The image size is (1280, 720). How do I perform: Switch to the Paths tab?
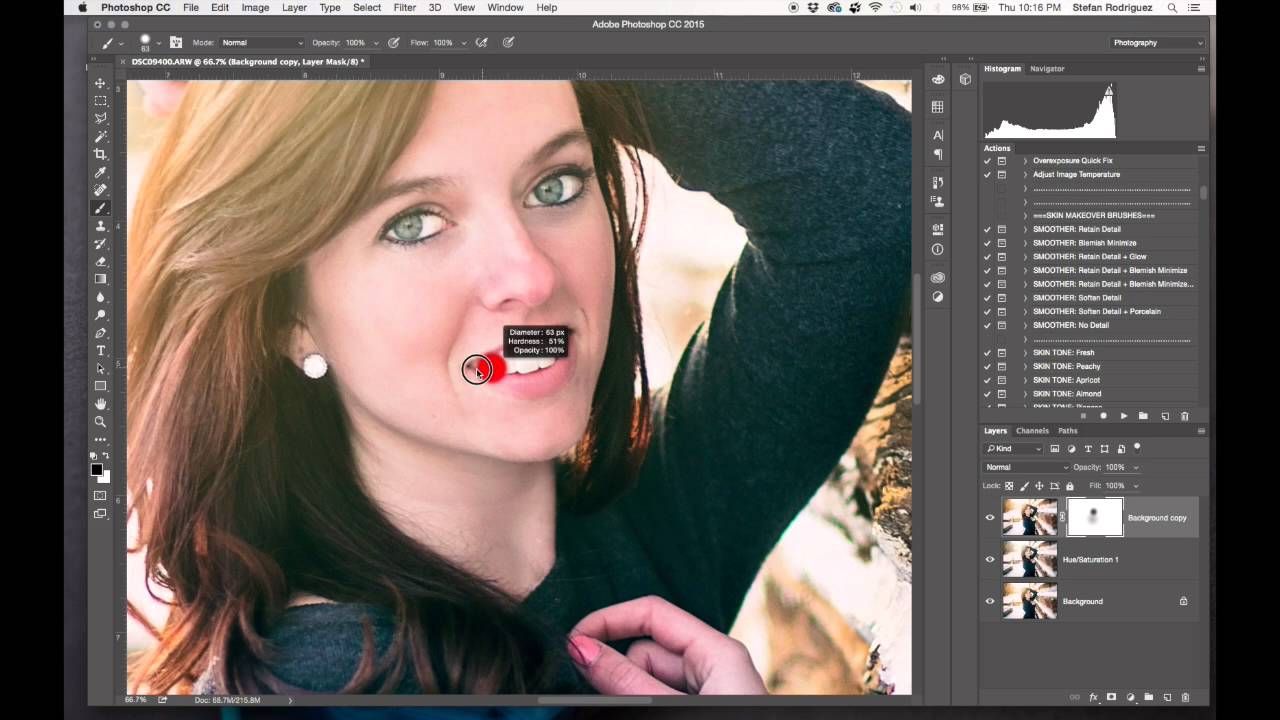click(x=1068, y=431)
